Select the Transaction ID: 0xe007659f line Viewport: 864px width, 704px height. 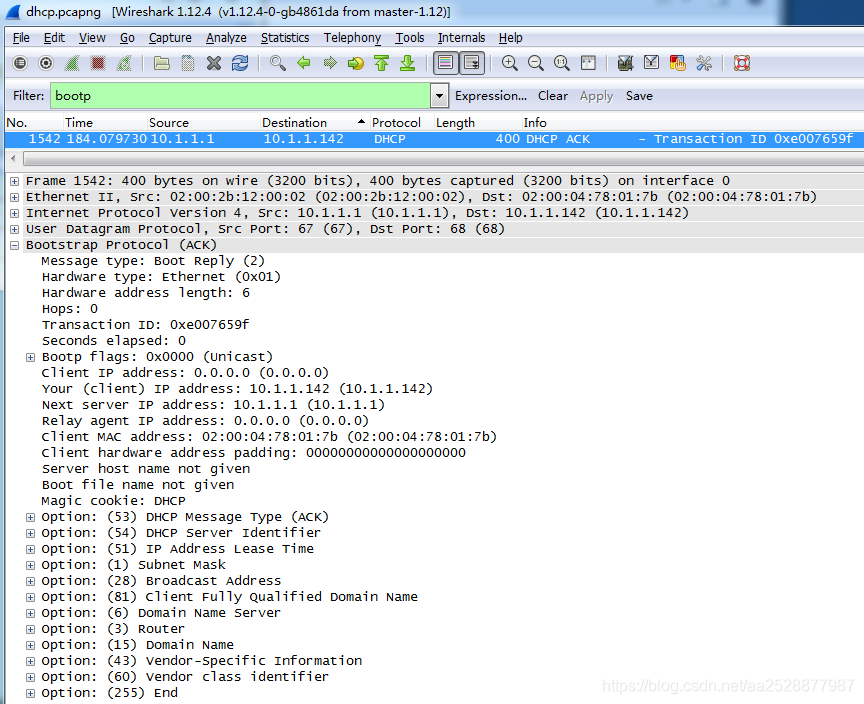pos(145,325)
